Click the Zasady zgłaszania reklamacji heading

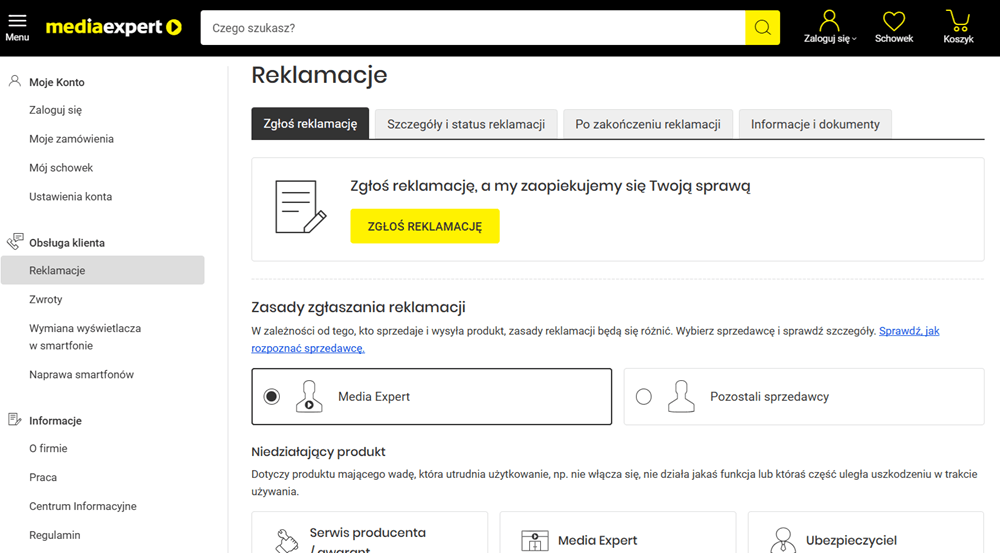click(x=358, y=307)
